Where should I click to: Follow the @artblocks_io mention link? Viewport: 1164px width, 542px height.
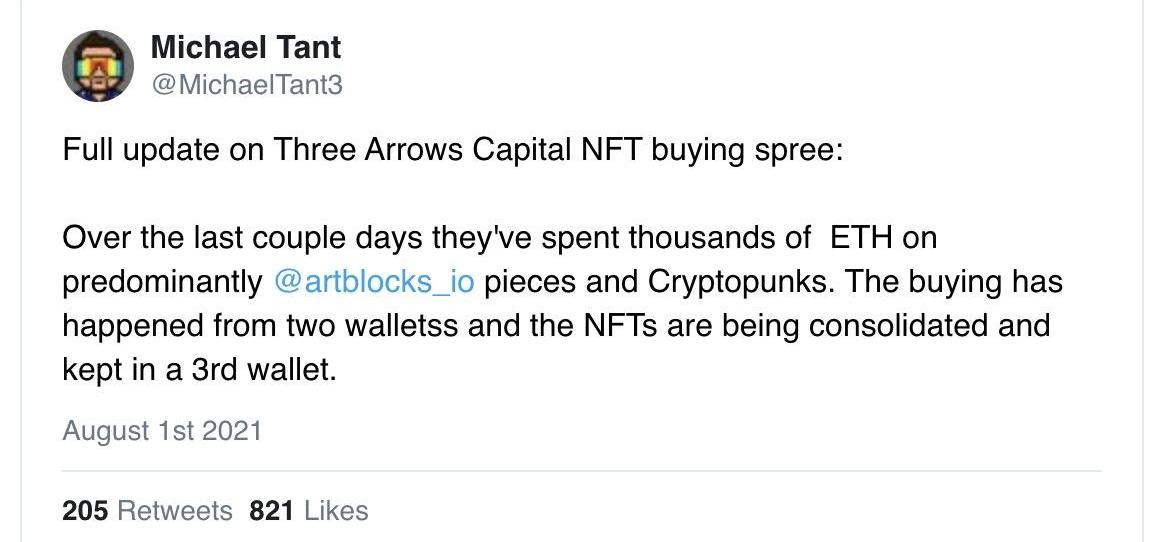pos(373,283)
